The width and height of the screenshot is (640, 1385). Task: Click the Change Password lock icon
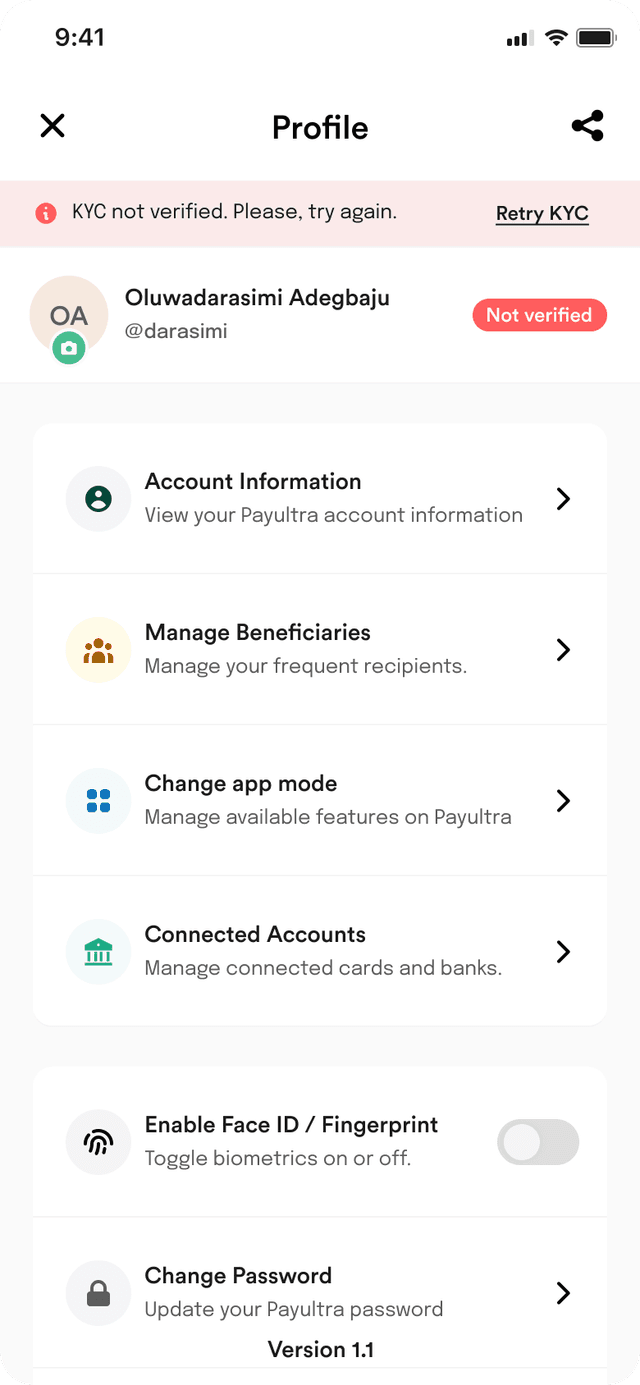pyautogui.click(x=98, y=1293)
